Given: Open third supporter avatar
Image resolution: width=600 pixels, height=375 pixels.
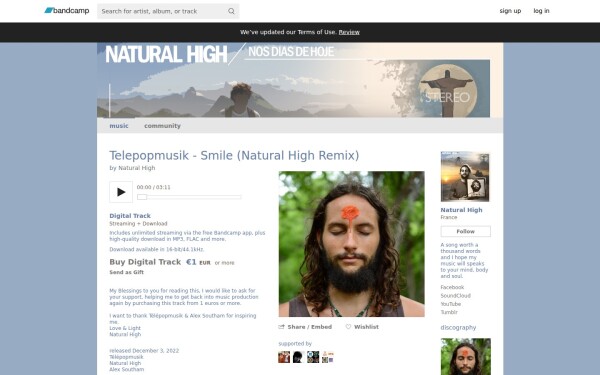Looking at the screenshot, I should (313, 357).
